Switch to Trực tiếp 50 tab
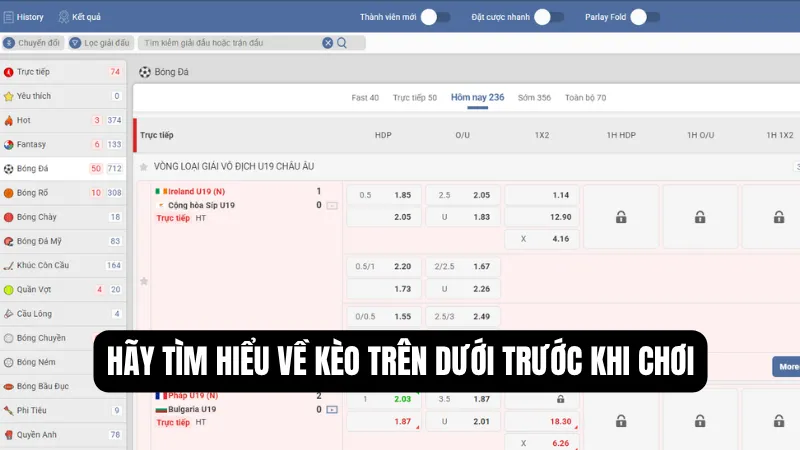 415,97
